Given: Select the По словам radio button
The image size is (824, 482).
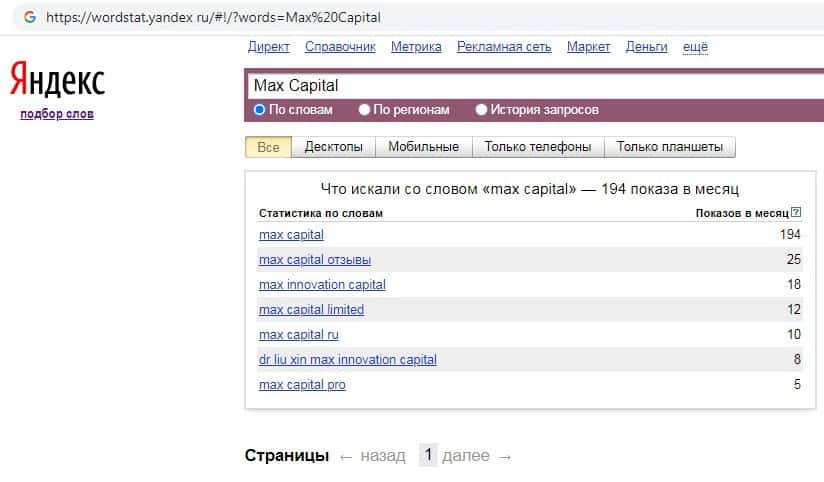Looking at the screenshot, I should click(x=259, y=110).
